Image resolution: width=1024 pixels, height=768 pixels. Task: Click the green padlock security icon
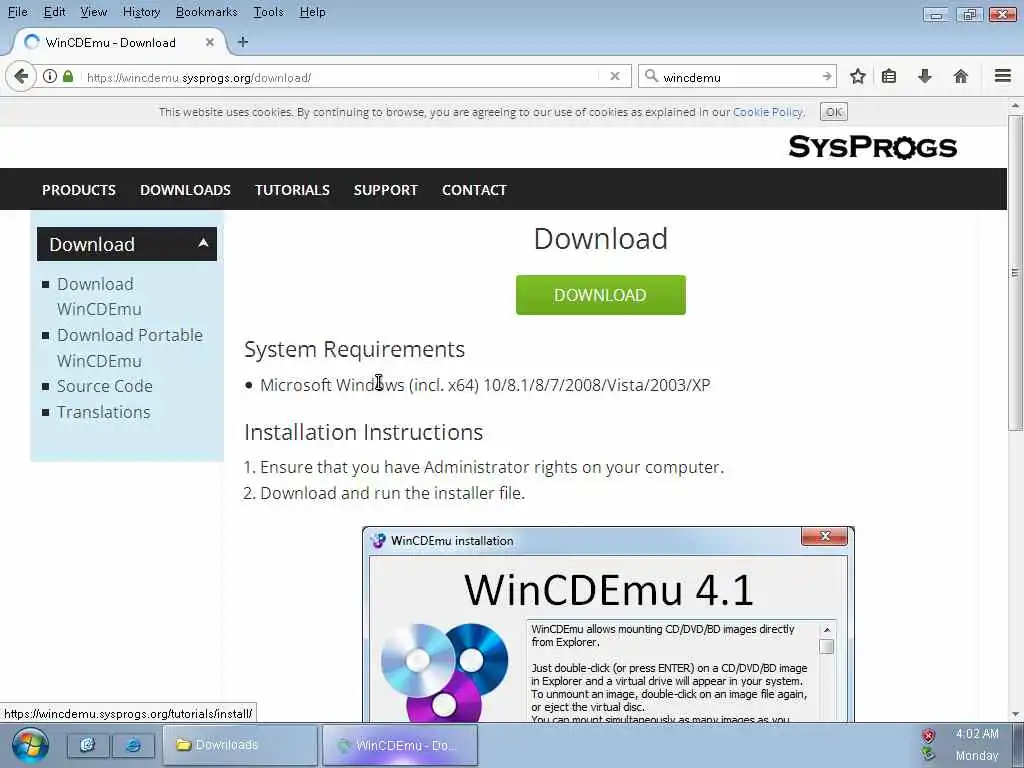[x=68, y=76]
